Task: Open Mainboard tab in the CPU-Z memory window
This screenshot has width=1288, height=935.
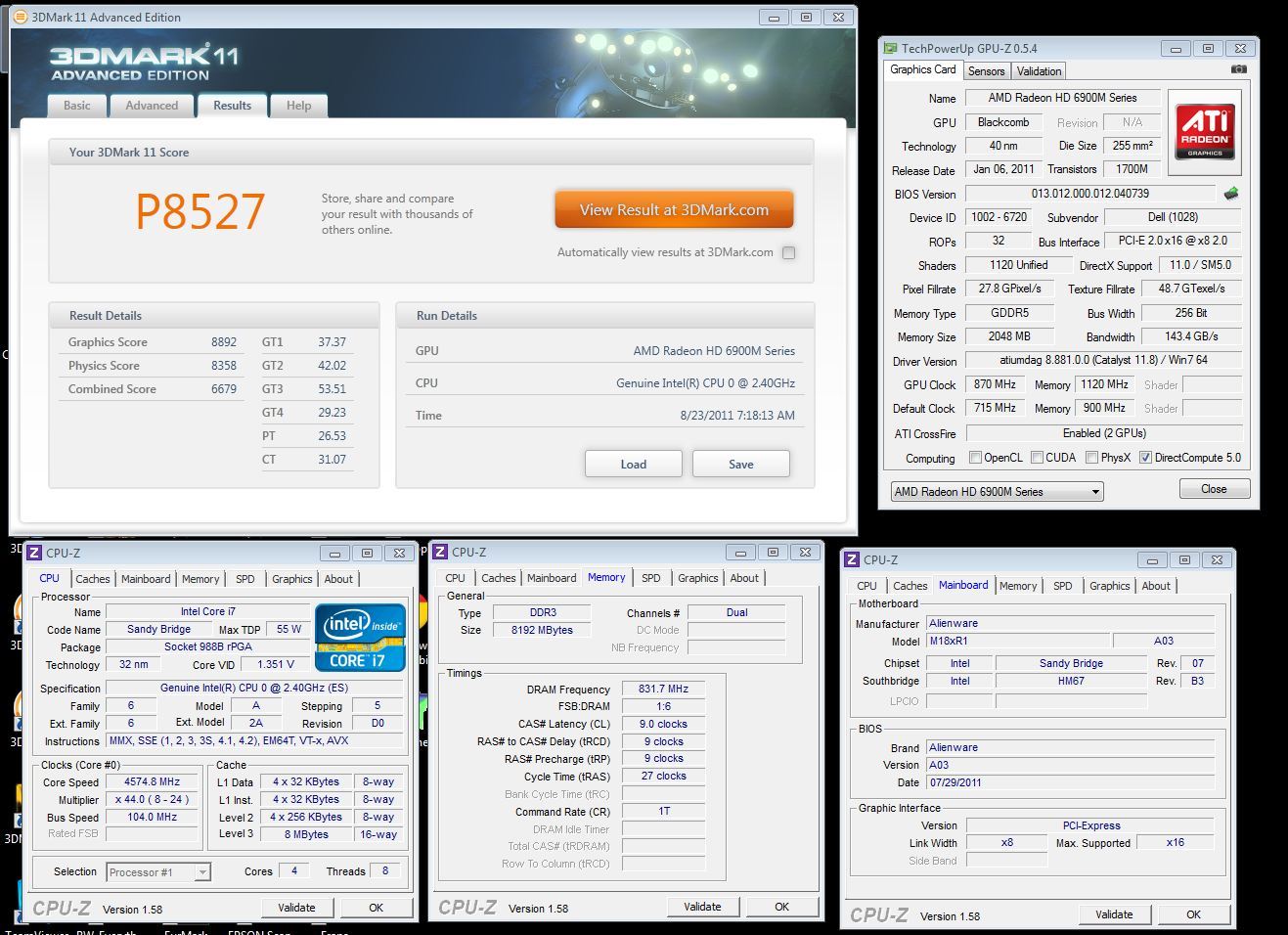Action: click(x=552, y=578)
